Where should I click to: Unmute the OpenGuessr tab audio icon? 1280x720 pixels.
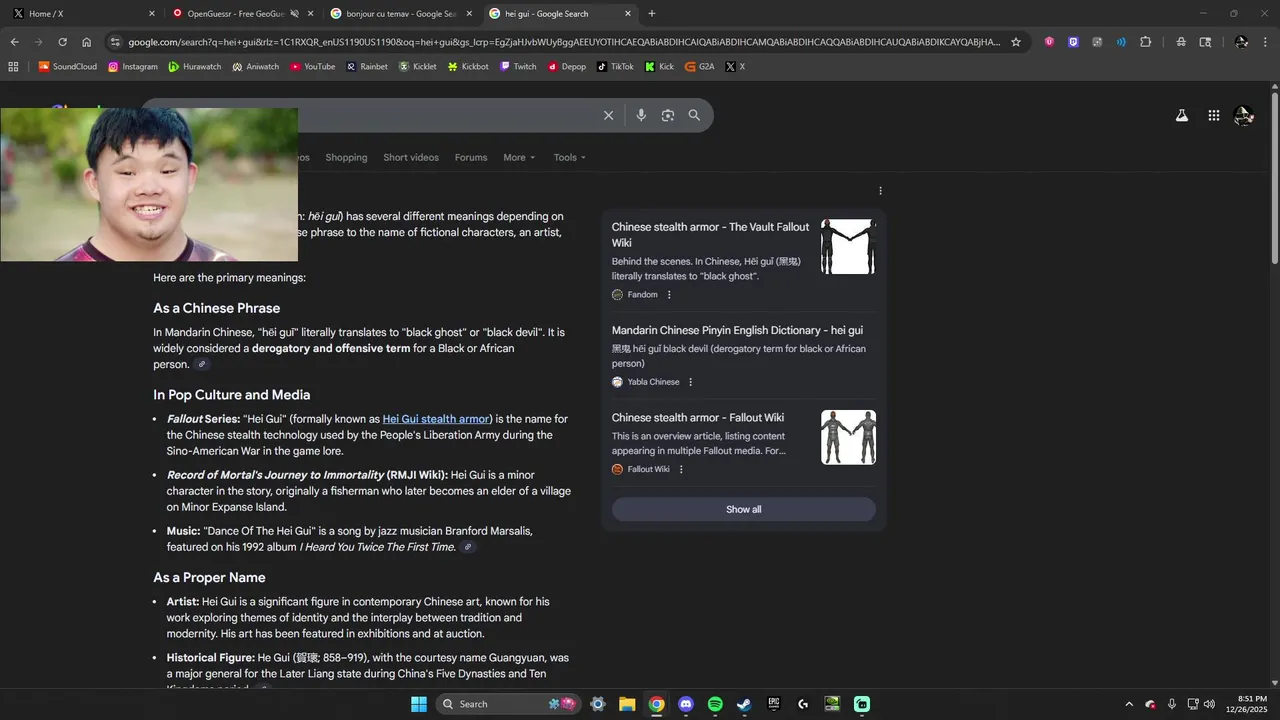[294, 14]
